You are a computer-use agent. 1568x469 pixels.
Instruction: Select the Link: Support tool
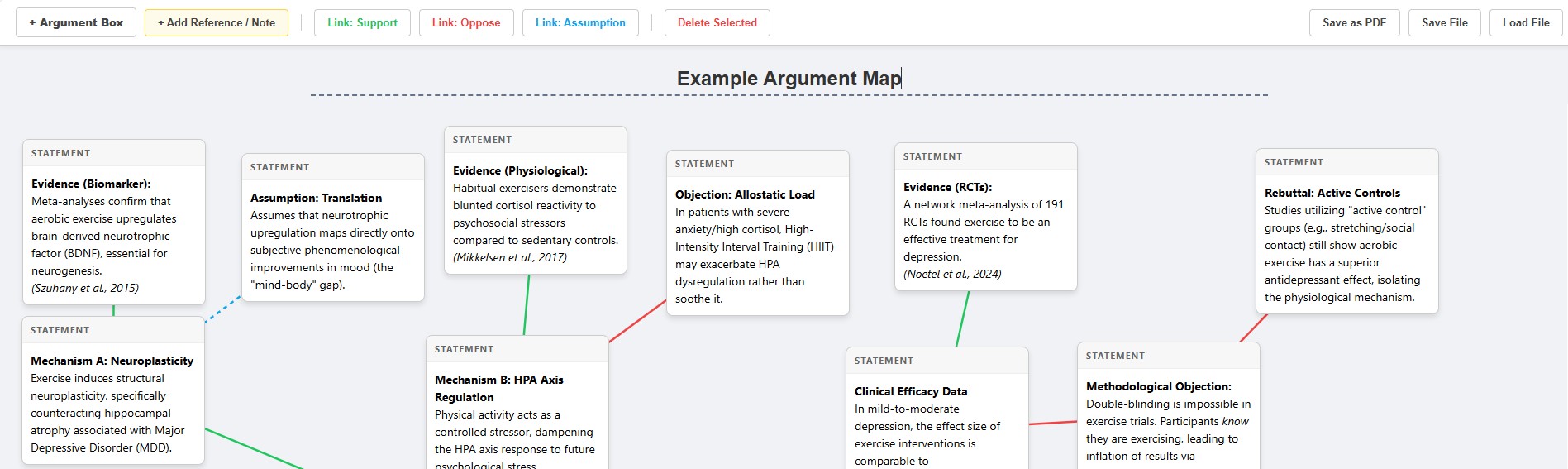[x=362, y=22]
